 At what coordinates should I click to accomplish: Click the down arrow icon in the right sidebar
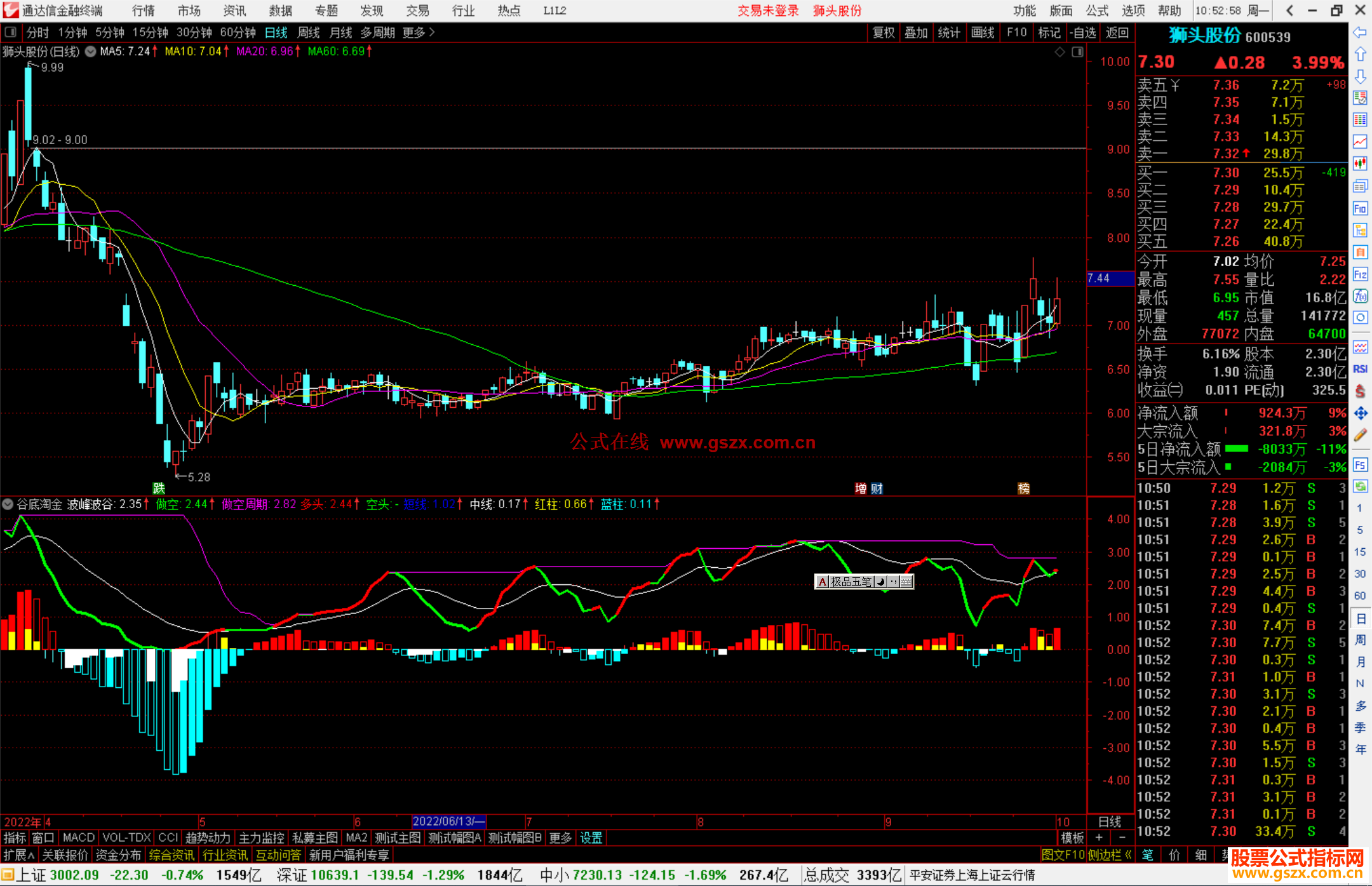click(x=1360, y=76)
